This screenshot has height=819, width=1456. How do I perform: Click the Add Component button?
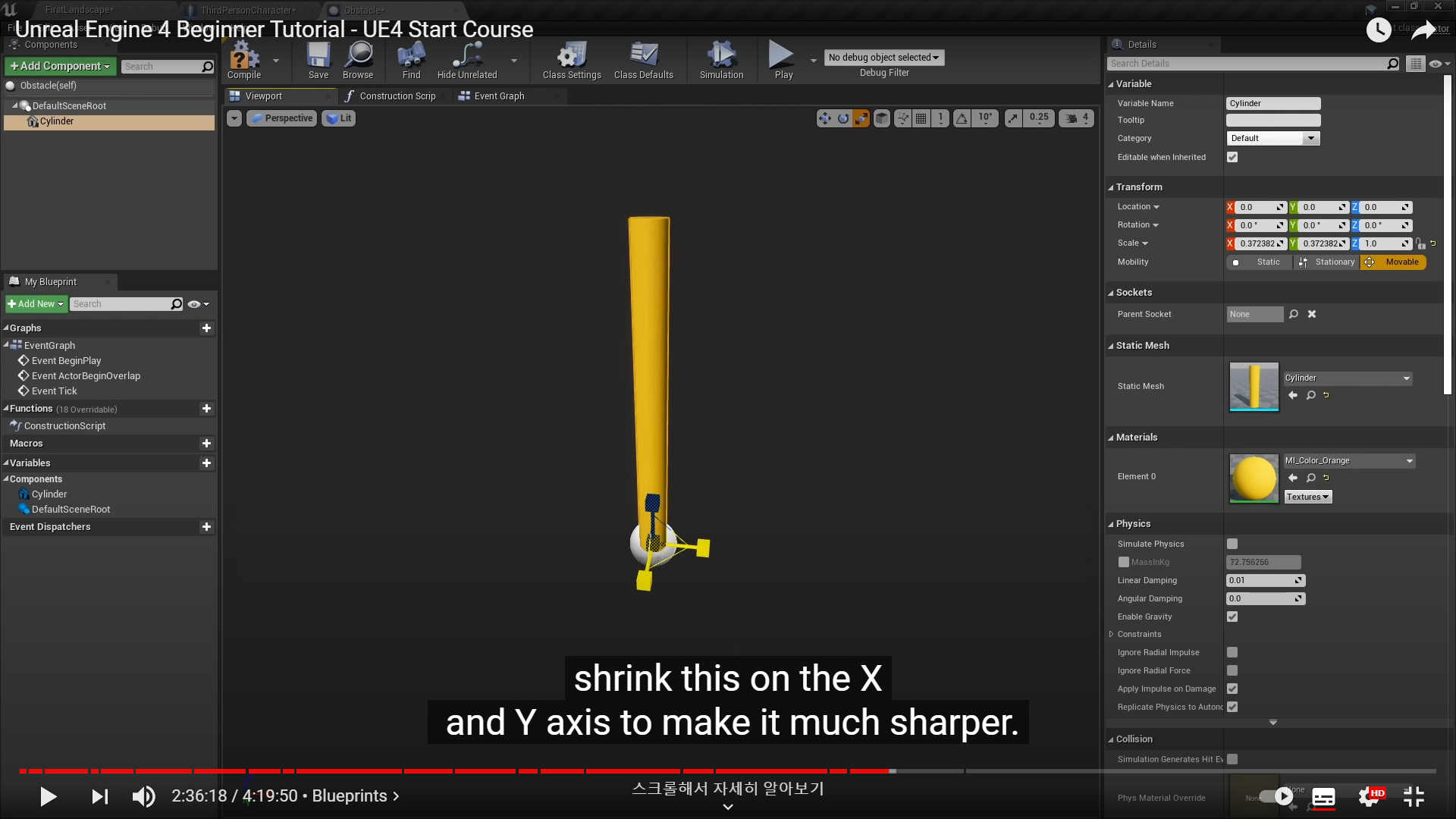(x=61, y=67)
